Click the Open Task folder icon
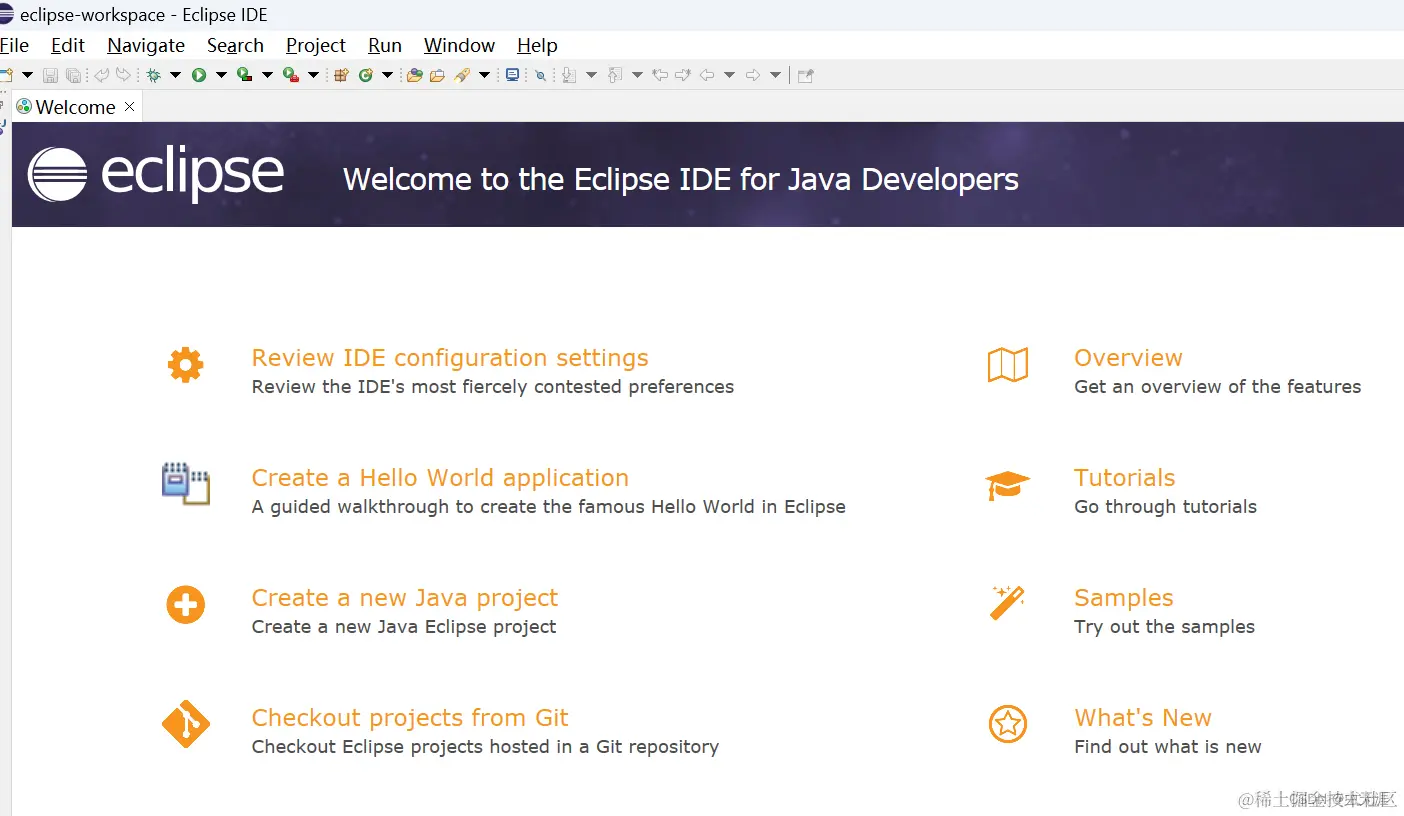The width and height of the screenshot is (1404, 816). (437, 75)
